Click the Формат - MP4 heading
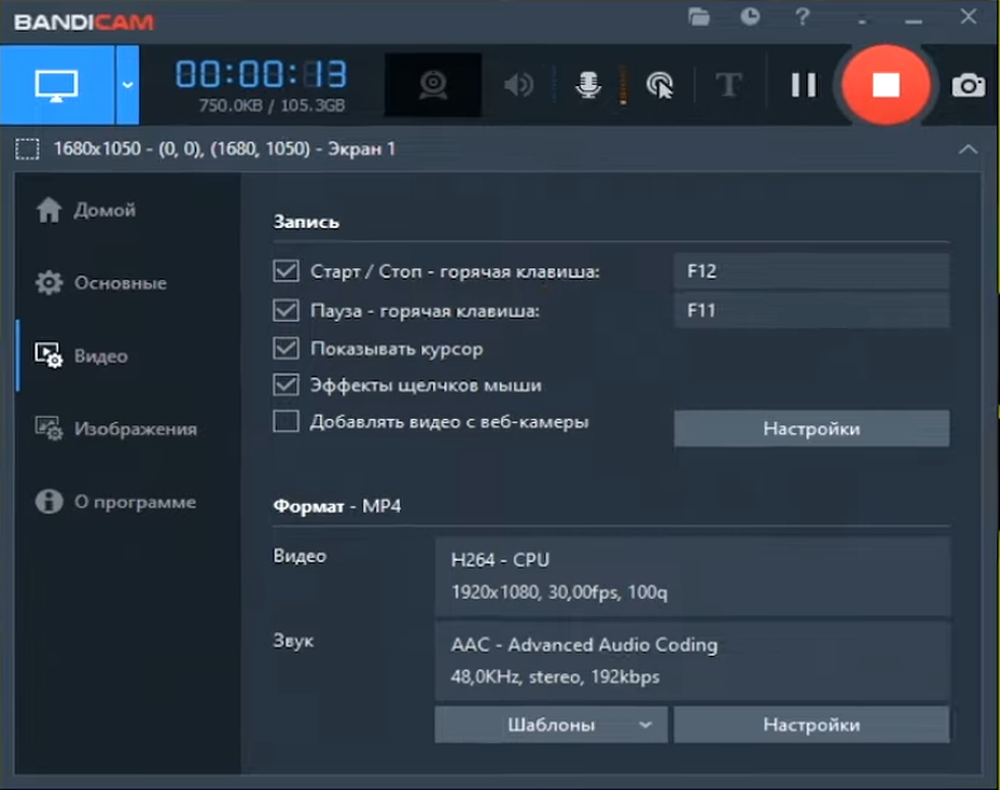Screen dimensions: 1000x790 (x=337, y=506)
